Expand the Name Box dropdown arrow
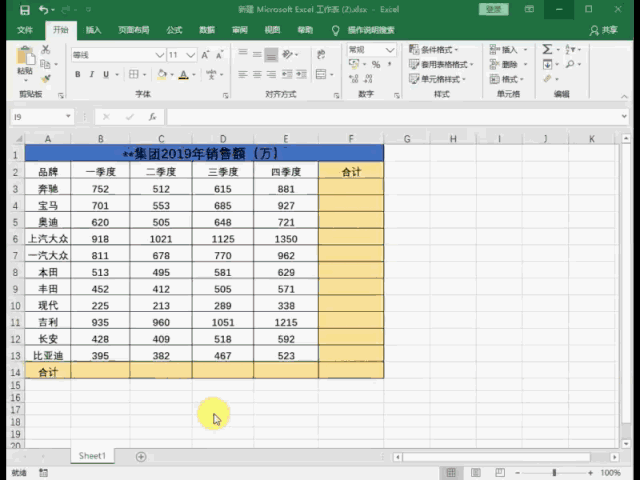 [68, 117]
